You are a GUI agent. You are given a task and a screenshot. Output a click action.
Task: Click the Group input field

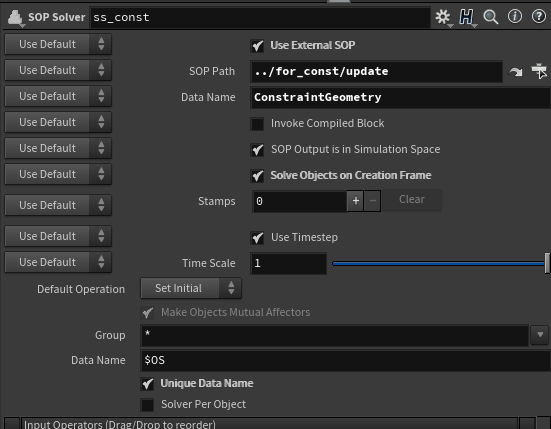[x=335, y=336]
